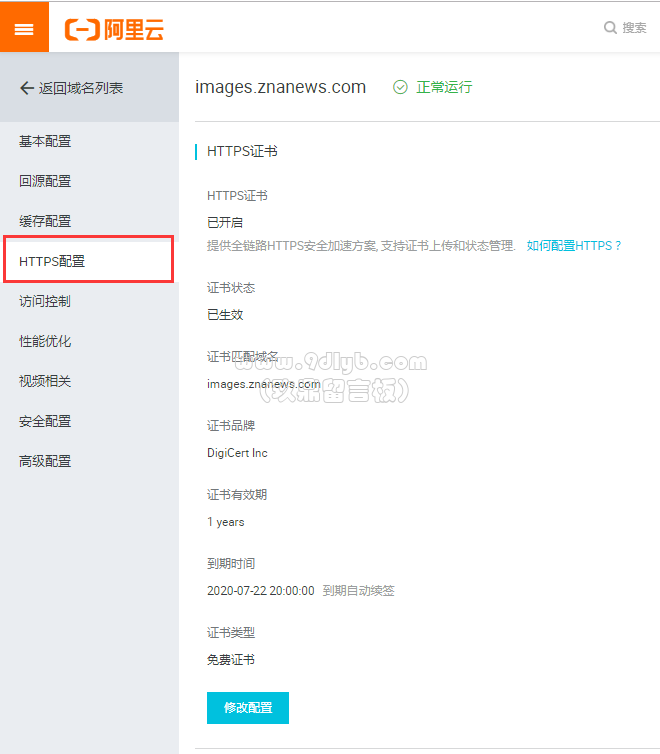Open 回源配置 in sidebar

coord(45,181)
